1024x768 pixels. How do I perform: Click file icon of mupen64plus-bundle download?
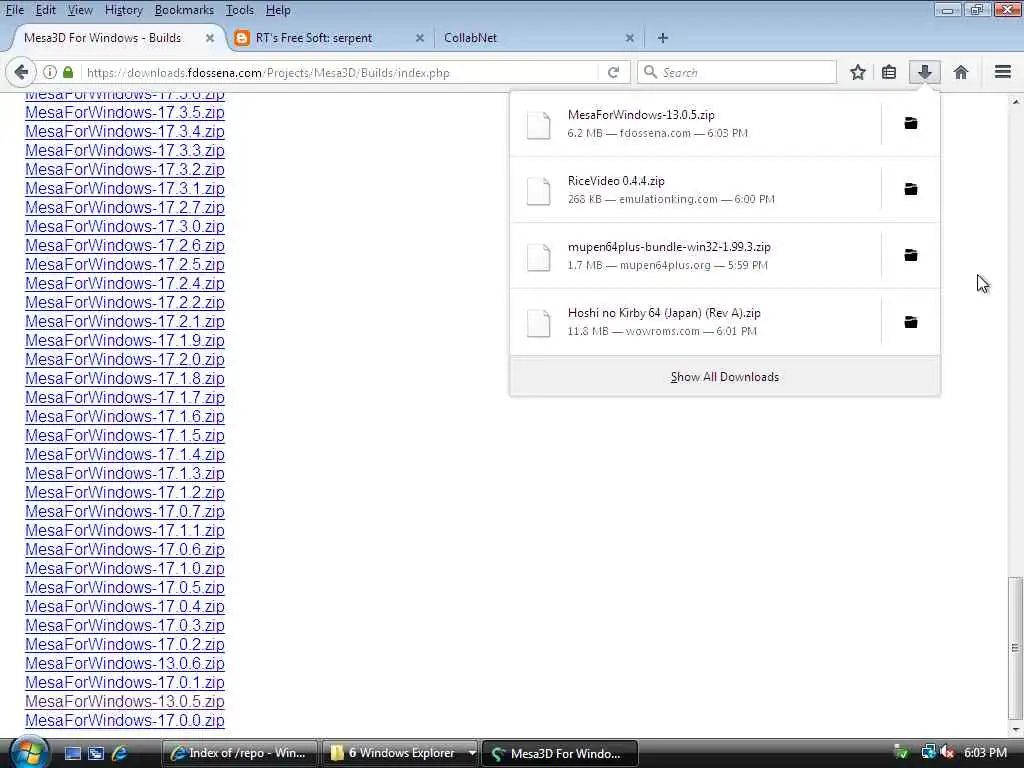(x=539, y=256)
